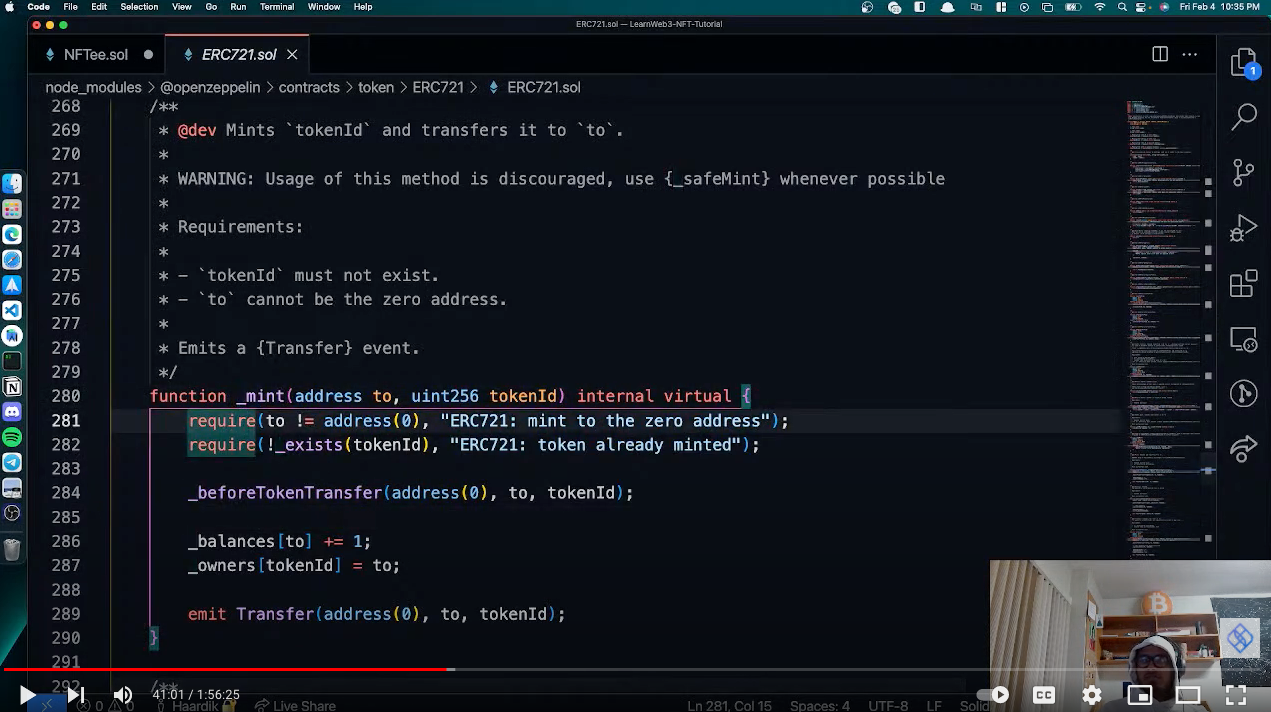The image size is (1271, 712).
Task: Click the Live Share status bar button
Action: coord(294,705)
